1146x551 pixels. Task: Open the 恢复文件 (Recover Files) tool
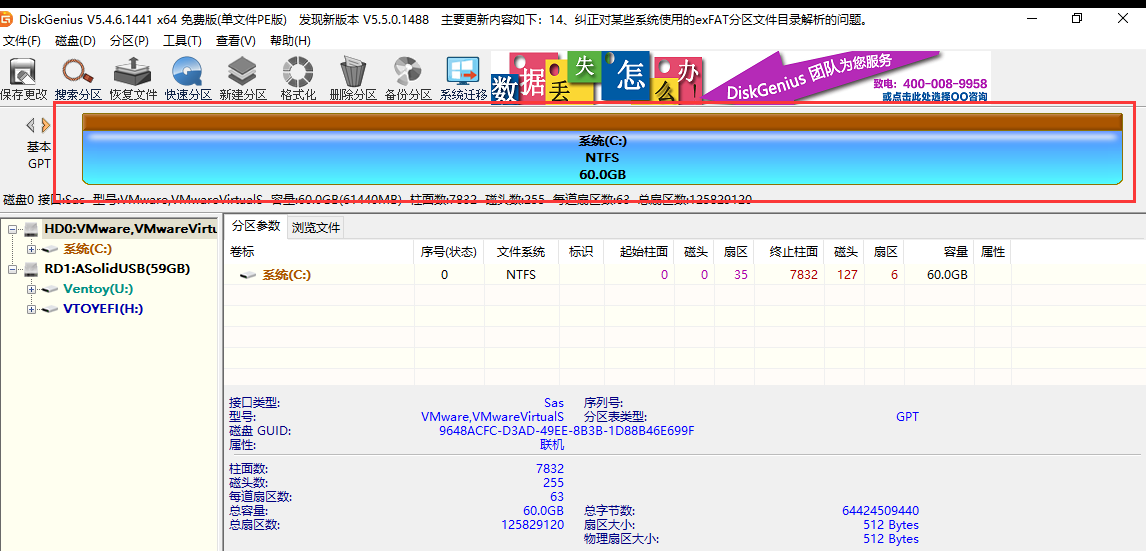(x=132, y=78)
